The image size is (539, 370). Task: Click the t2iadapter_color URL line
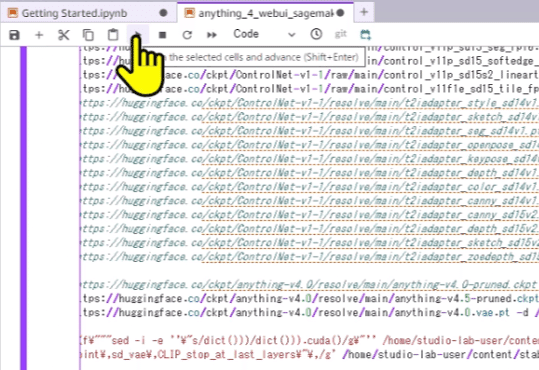coord(310,187)
